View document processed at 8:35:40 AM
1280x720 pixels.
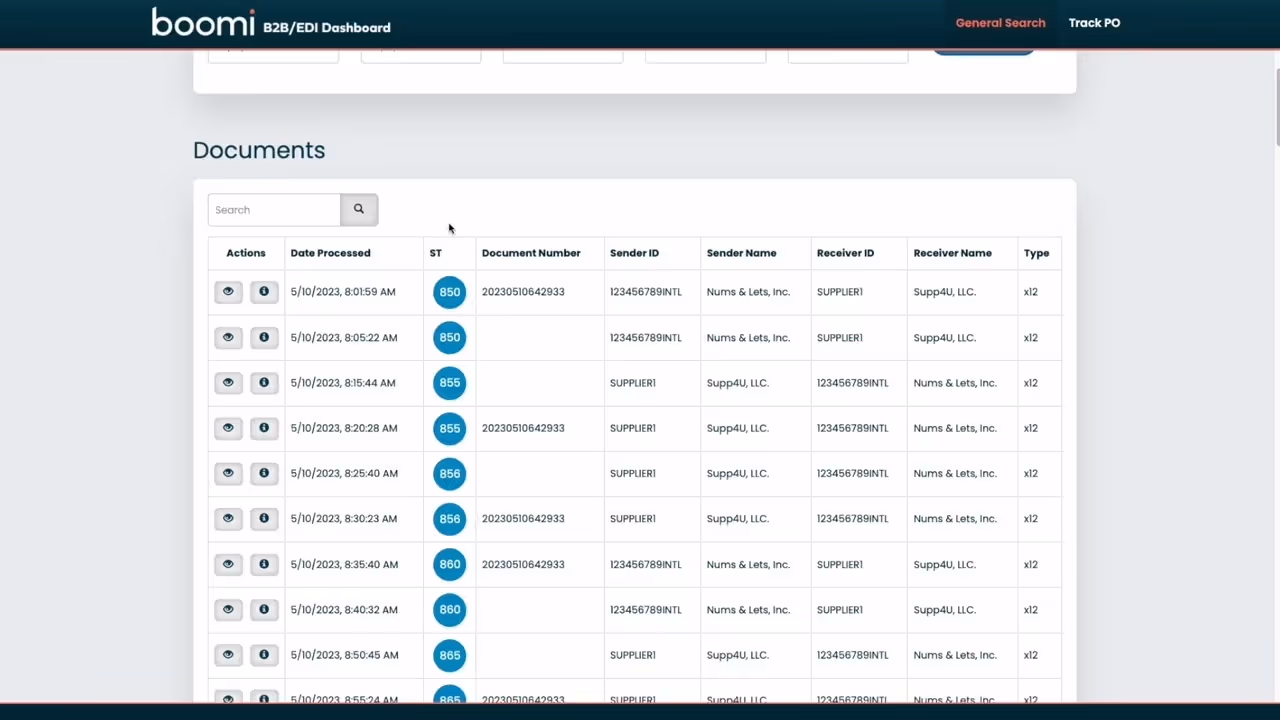228,564
